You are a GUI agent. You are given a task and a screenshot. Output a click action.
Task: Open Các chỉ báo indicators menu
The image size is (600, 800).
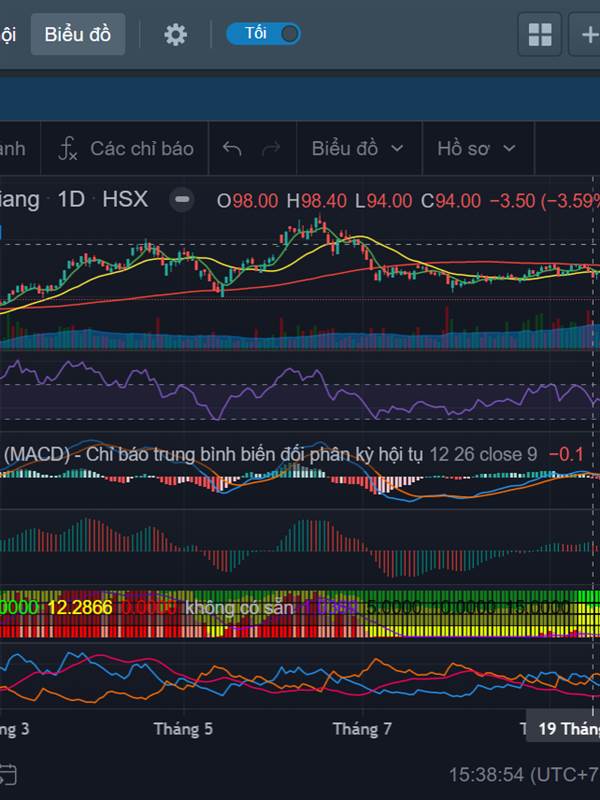click(142, 148)
